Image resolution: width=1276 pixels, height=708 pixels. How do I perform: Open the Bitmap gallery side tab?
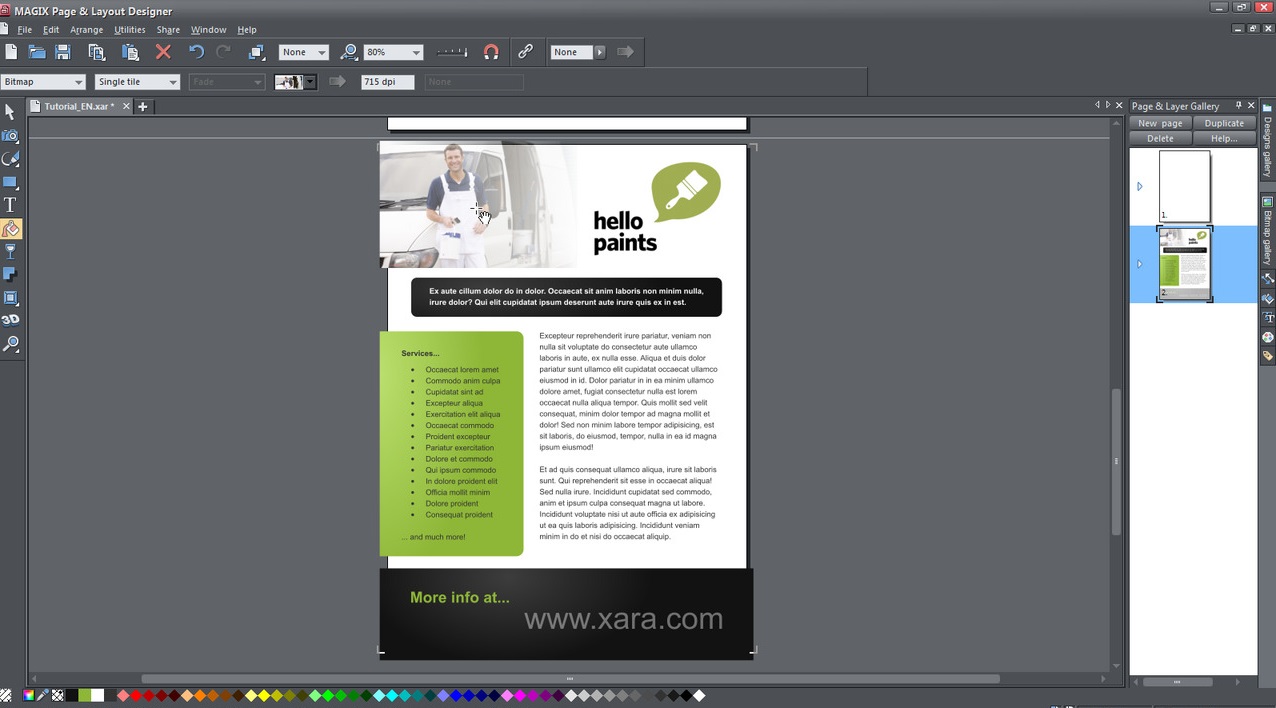pos(1267,232)
